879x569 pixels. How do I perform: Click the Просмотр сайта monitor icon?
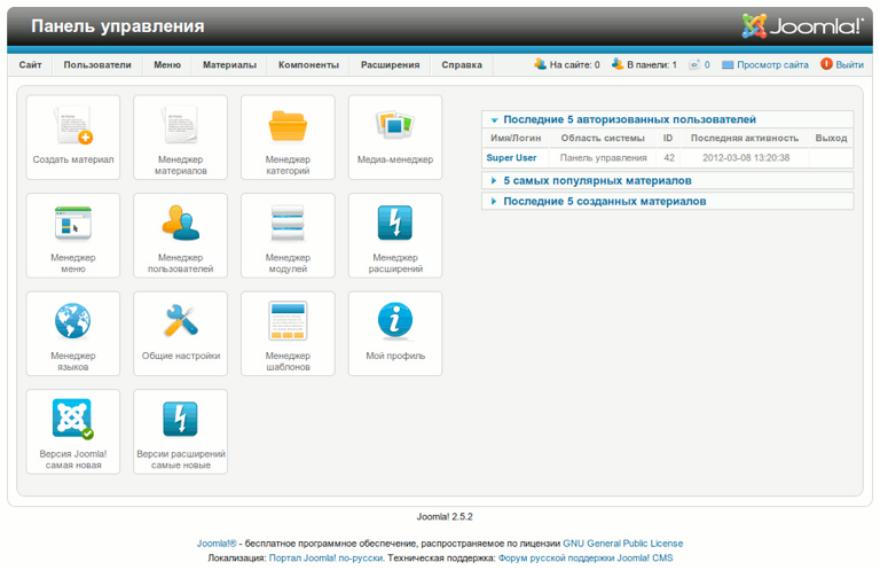pyautogui.click(x=728, y=65)
